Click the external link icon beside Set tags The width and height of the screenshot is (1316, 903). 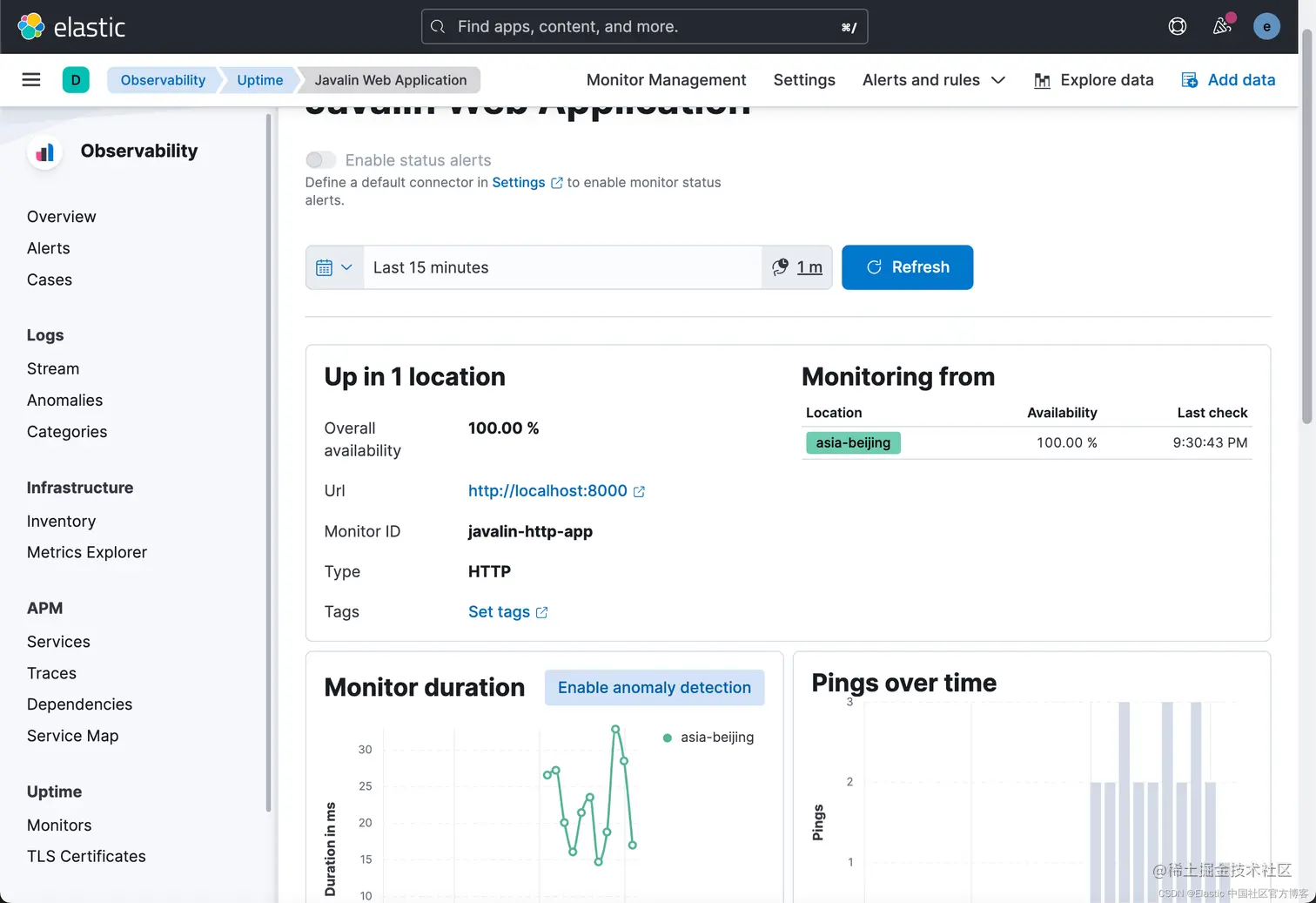[x=541, y=613]
